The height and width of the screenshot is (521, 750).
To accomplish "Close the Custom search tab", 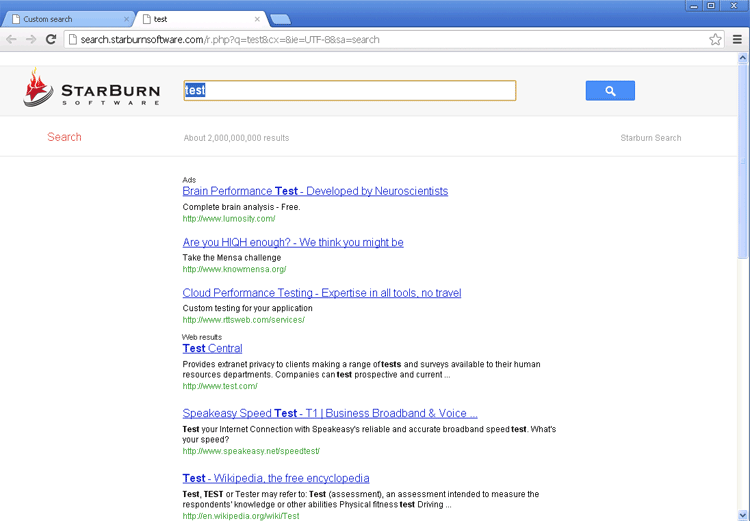I will [x=126, y=19].
